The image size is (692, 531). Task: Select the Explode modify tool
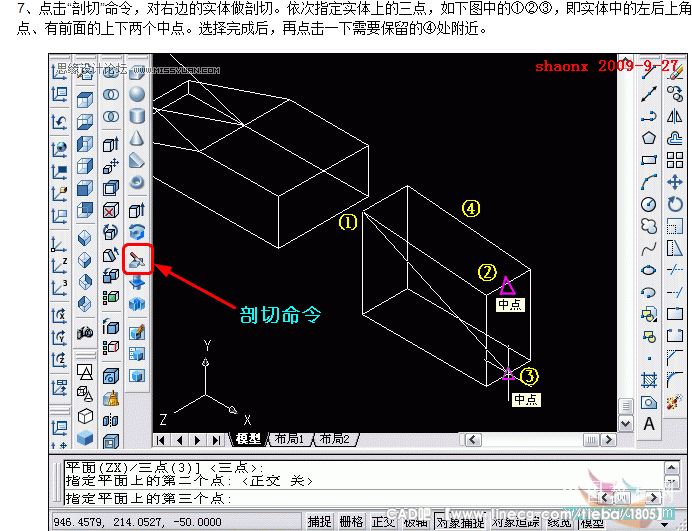pyautogui.click(x=675, y=402)
